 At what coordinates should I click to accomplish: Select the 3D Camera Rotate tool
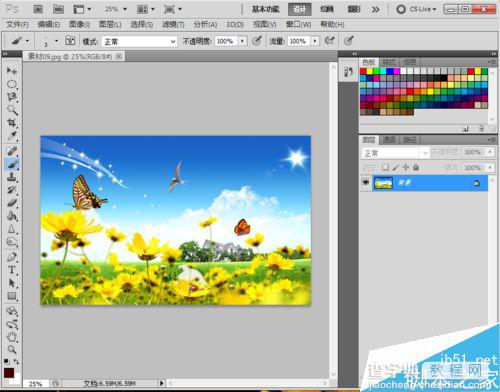click(x=12, y=324)
